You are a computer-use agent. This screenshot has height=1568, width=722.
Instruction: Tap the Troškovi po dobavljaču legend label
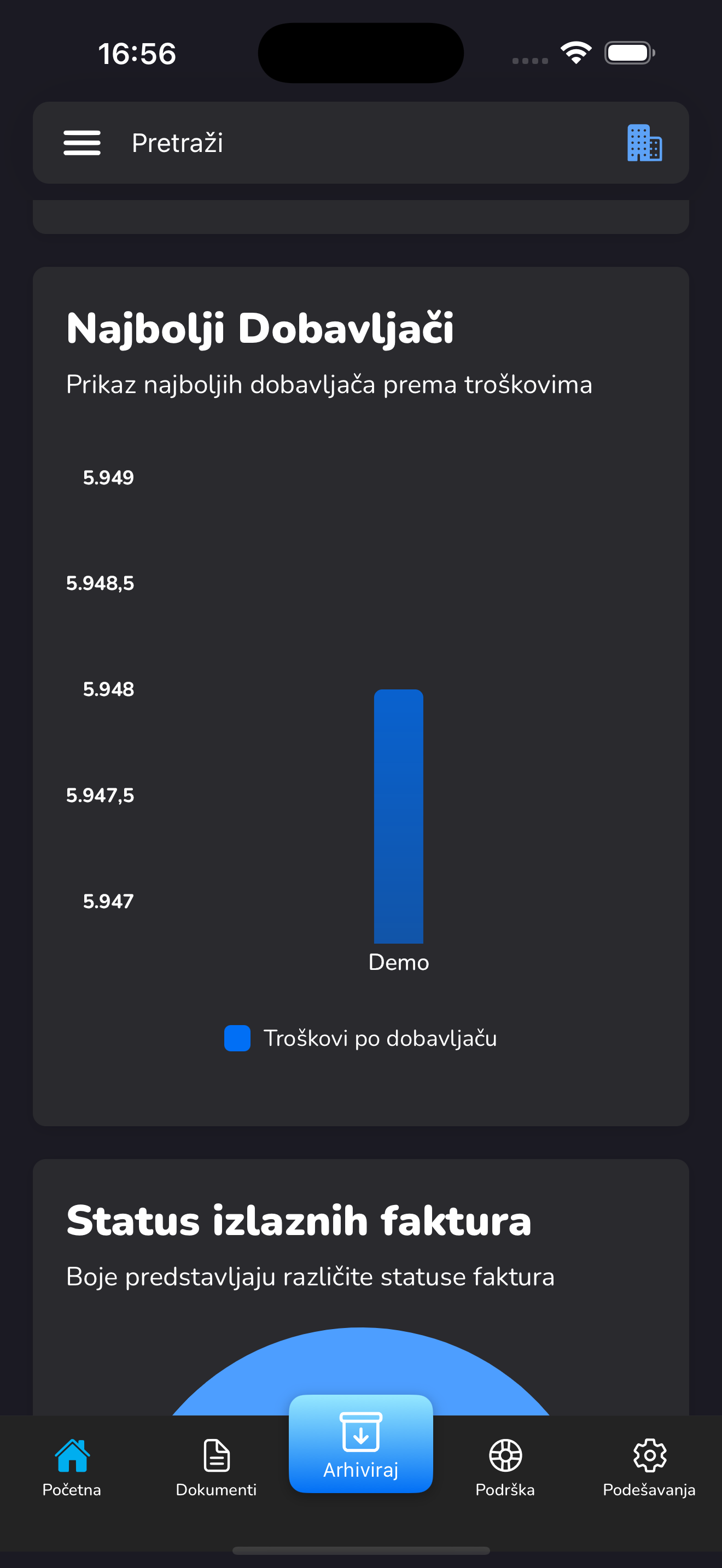tap(380, 1038)
